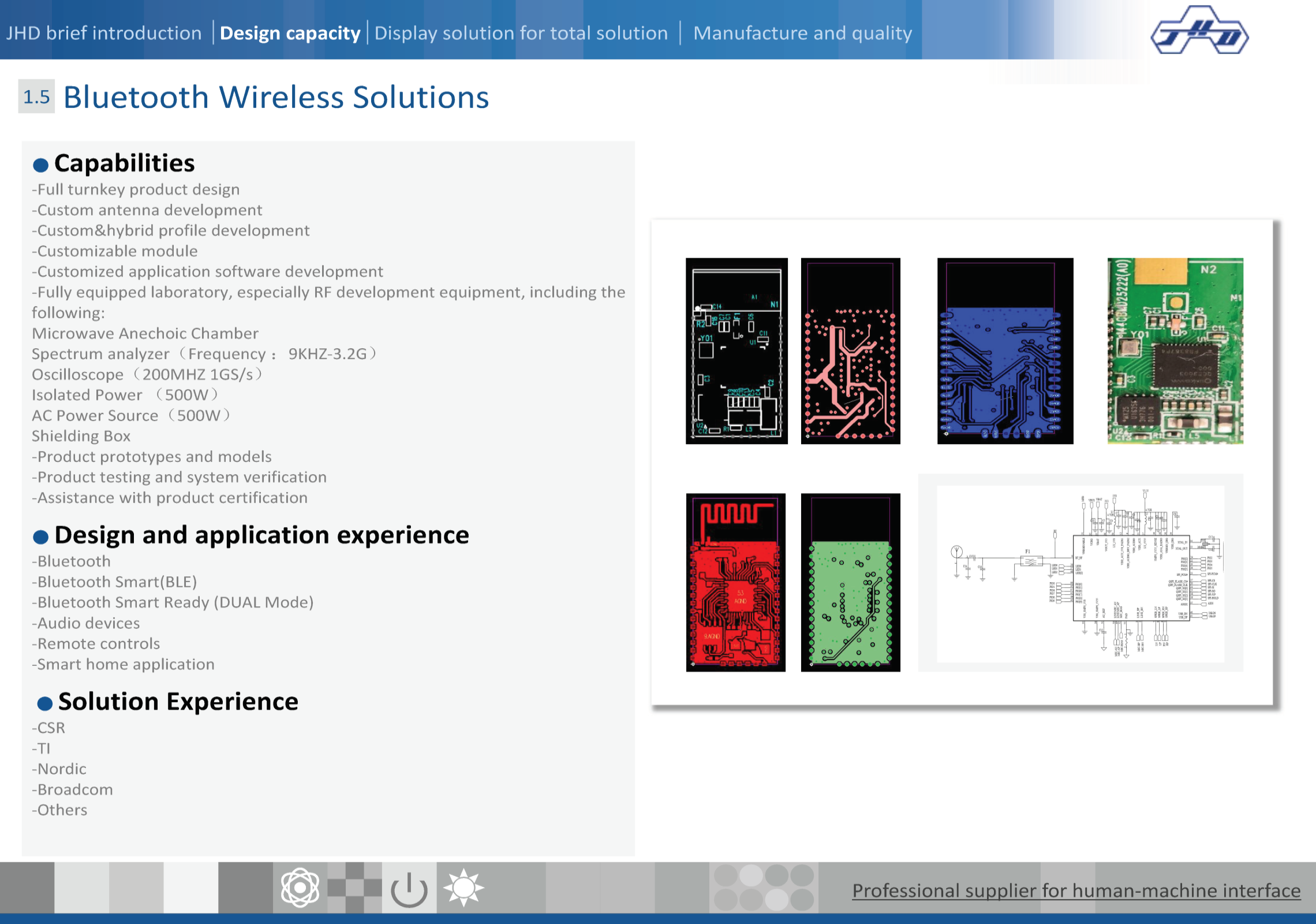Click the dotted circles grid icon in footer
Viewport: 1316px width, 924px height.
pyautogui.click(x=763, y=888)
